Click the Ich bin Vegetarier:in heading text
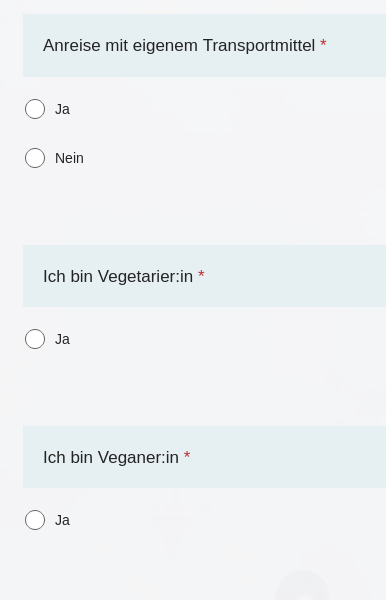The height and width of the screenshot is (600, 386). [118, 276]
